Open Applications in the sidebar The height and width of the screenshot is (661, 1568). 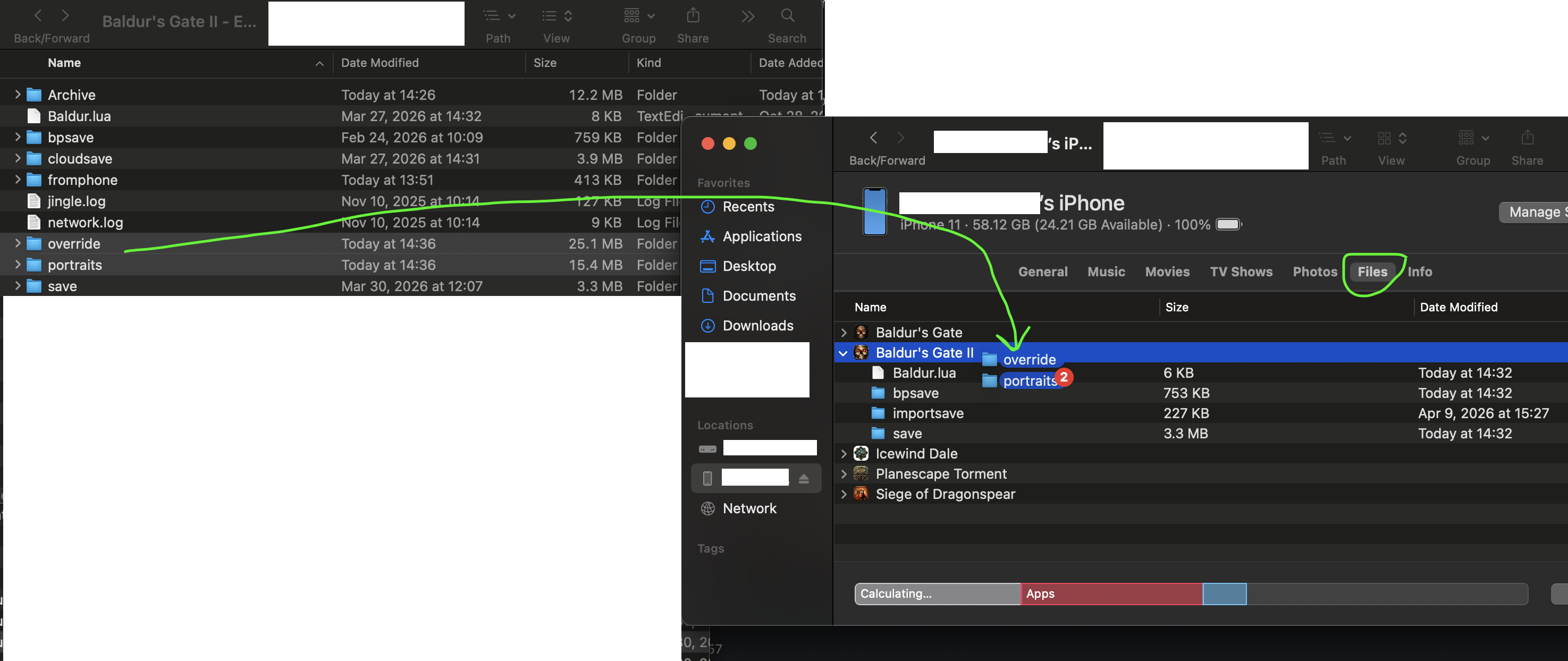click(x=762, y=237)
